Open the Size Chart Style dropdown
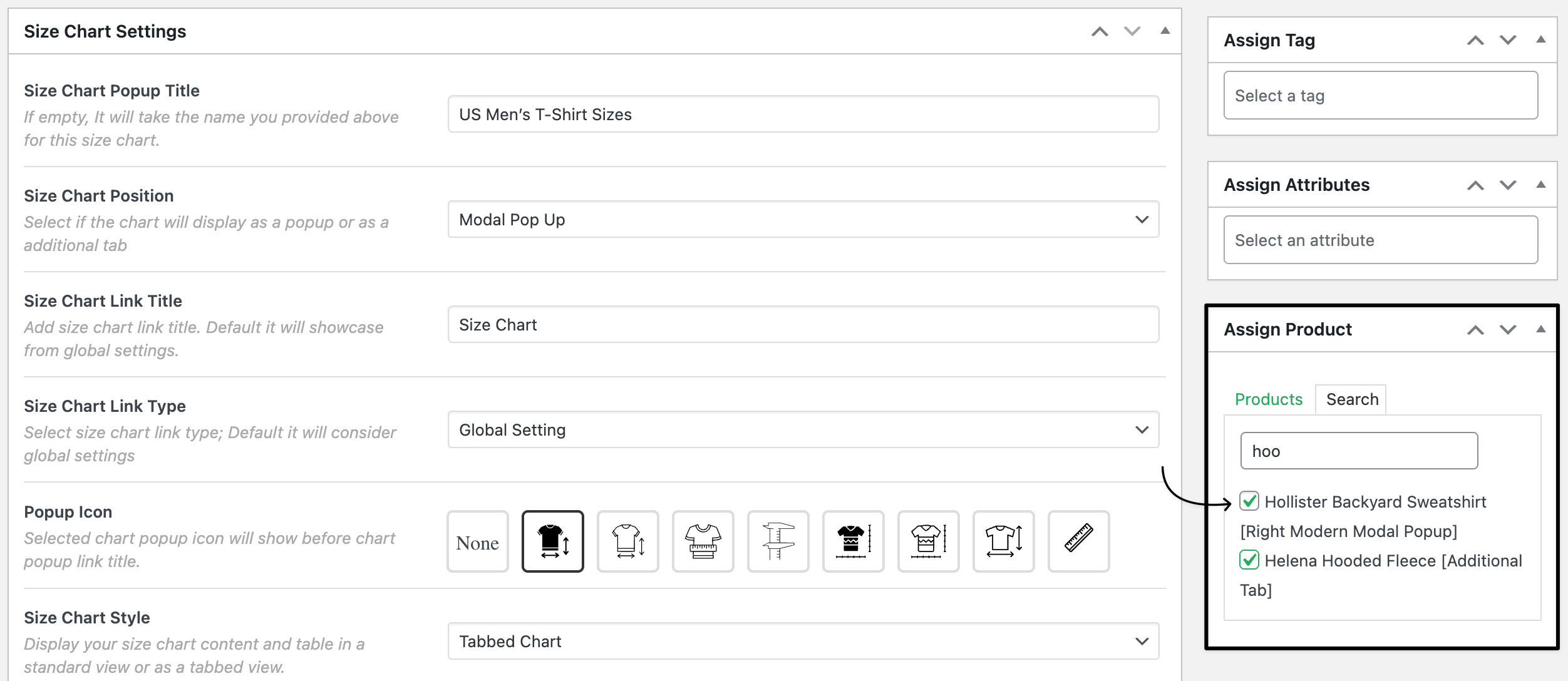The height and width of the screenshot is (681, 1568). [803, 641]
